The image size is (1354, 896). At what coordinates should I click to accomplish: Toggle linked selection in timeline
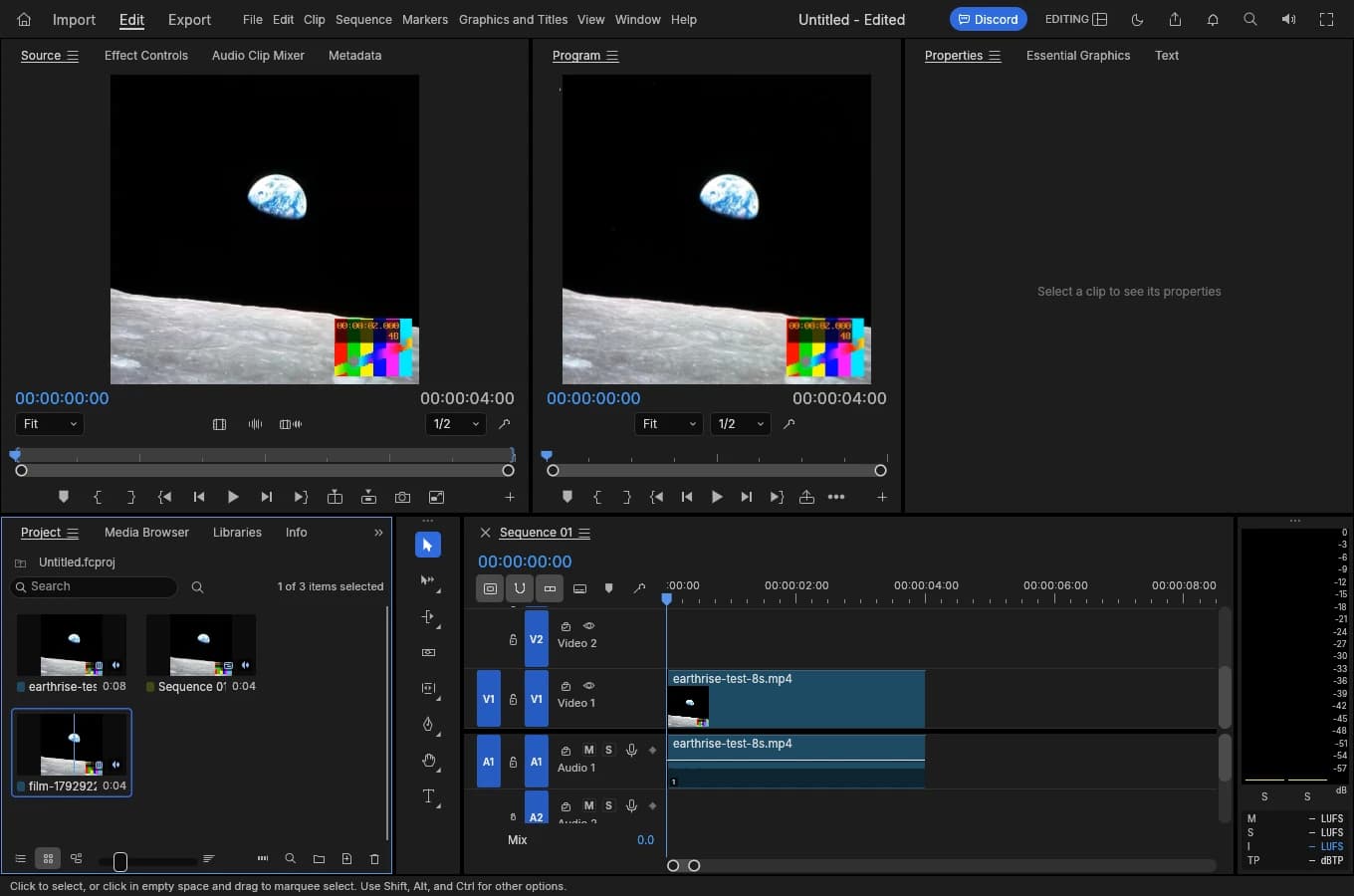(550, 588)
